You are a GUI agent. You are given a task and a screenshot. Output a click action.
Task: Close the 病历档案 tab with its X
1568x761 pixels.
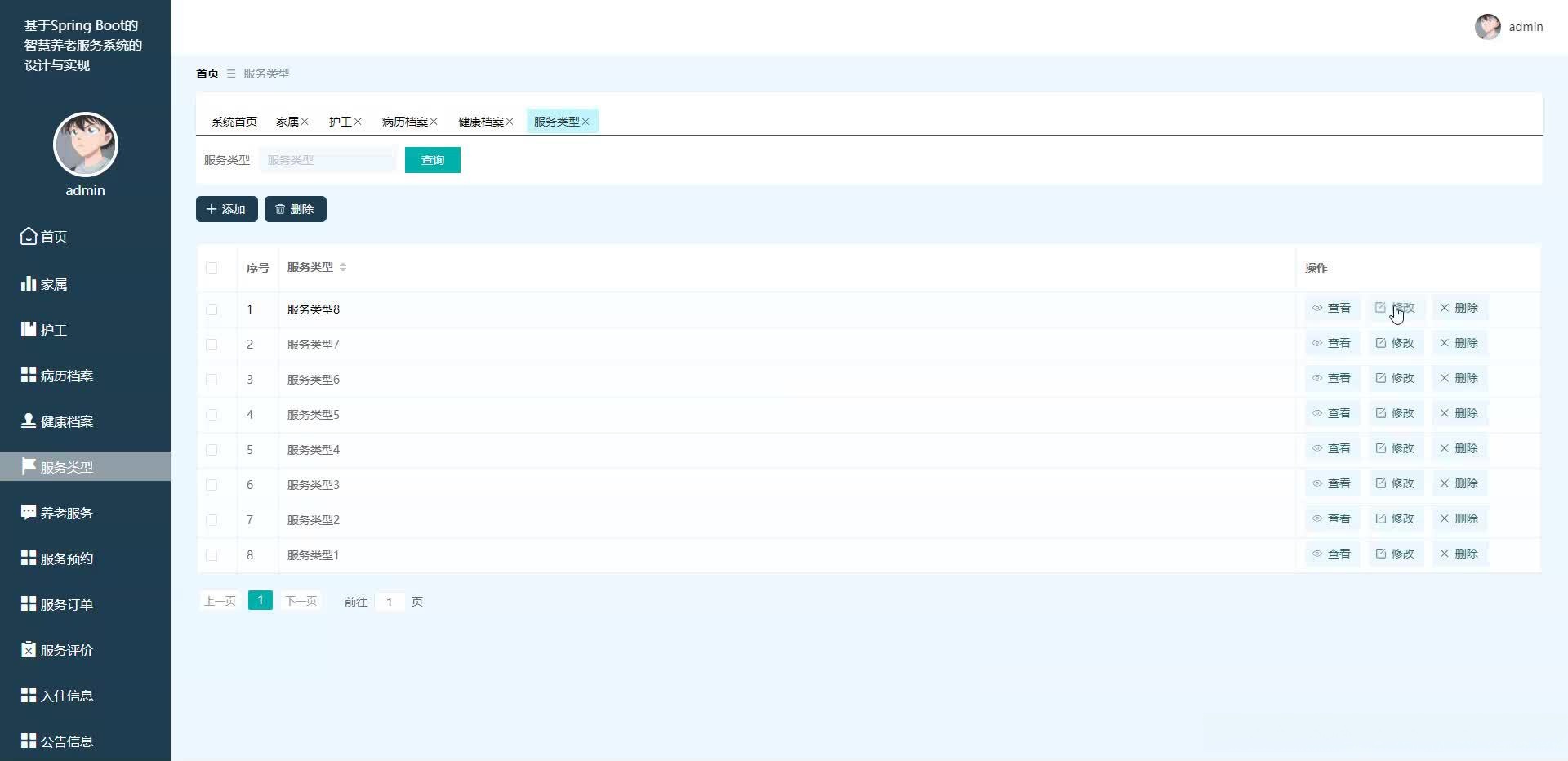(434, 122)
